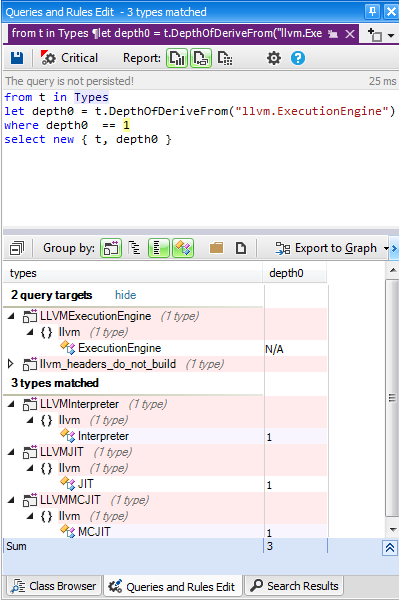Open query options gear icon
The width and height of the screenshot is (399, 600).
274,58
